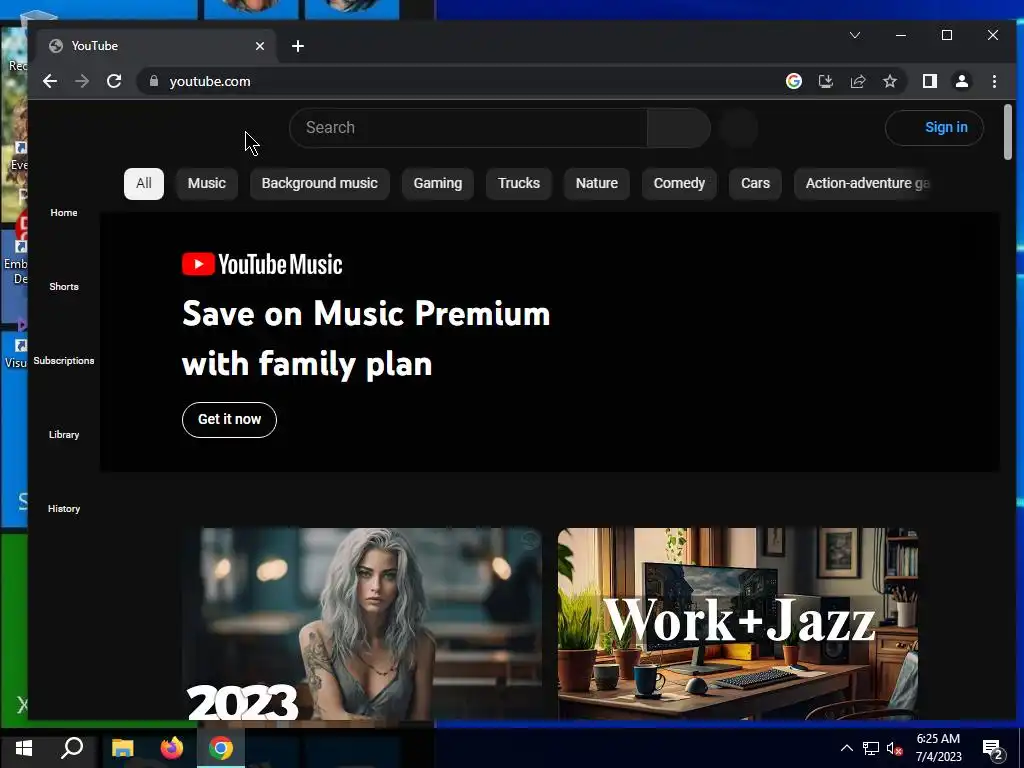
Task: Click the muted volume tray icon
Action: (895, 748)
